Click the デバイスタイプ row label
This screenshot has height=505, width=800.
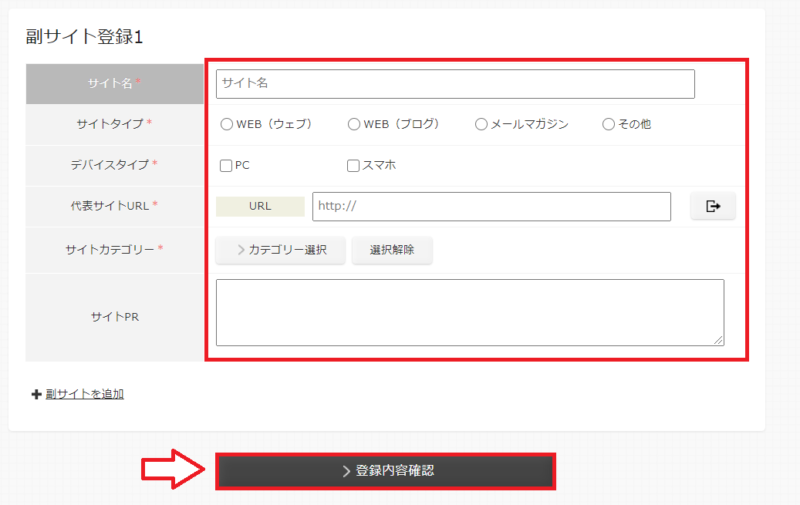(x=114, y=165)
